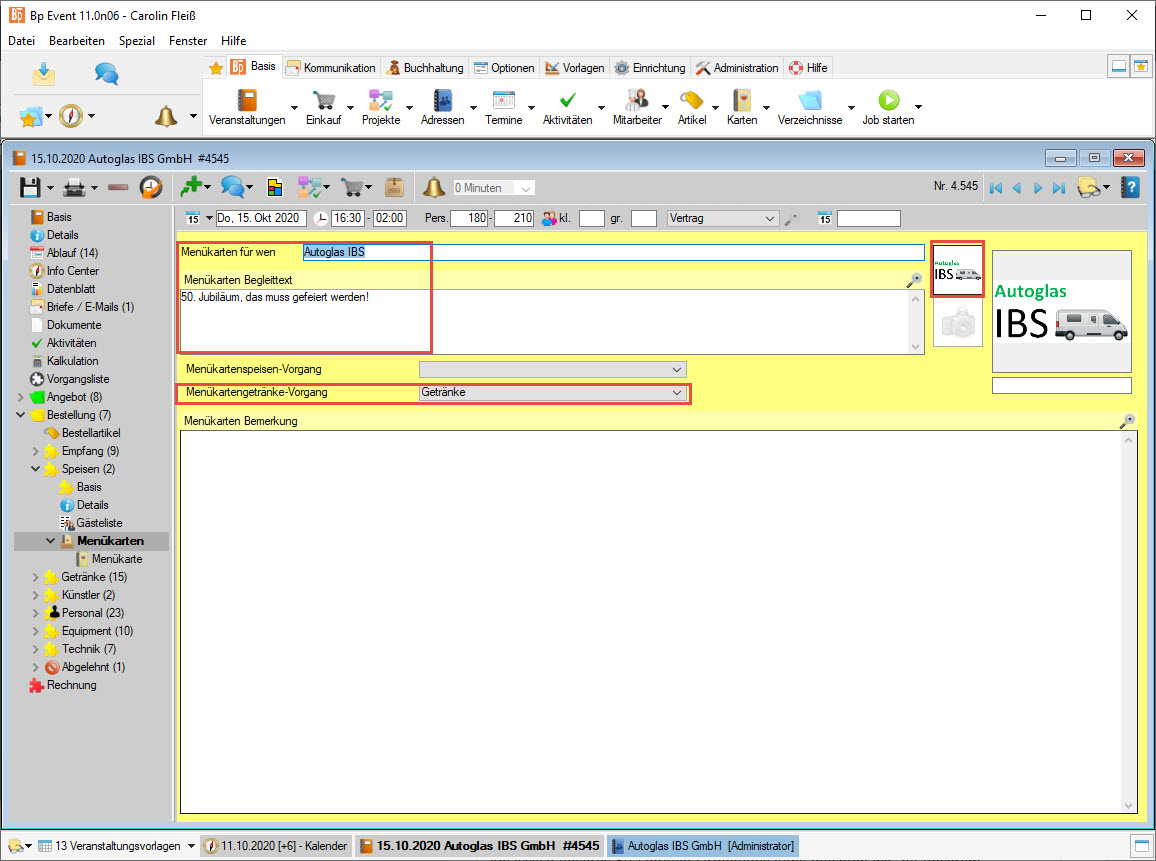
Task: Open the Adressen address book icon
Action: pyautogui.click(x=442, y=101)
